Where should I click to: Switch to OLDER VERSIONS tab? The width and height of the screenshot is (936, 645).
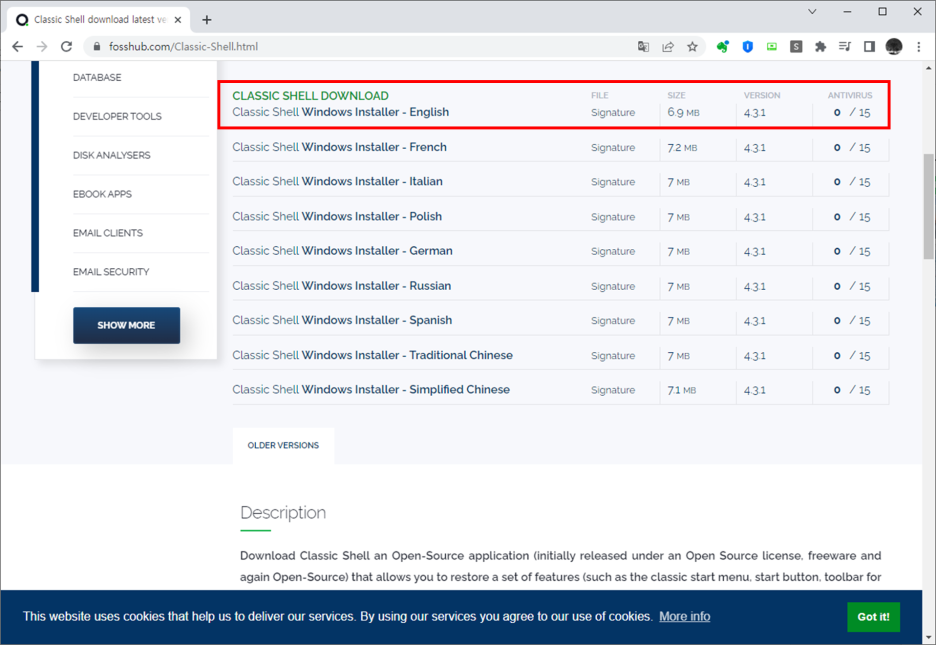283,445
